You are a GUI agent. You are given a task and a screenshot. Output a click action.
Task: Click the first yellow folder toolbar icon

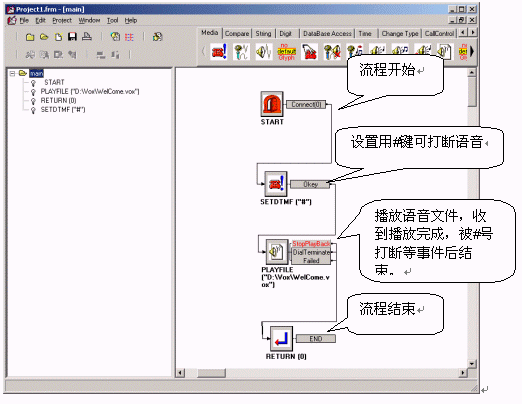(x=30, y=37)
